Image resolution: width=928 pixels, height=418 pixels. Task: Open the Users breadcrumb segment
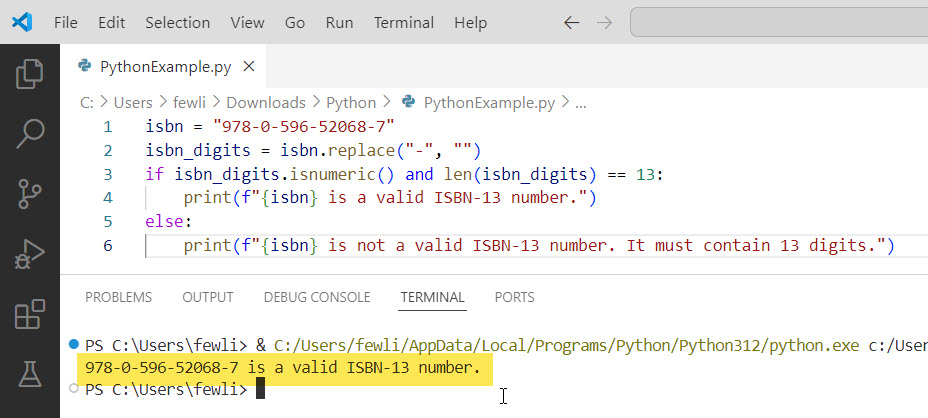(x=133, y=102)
